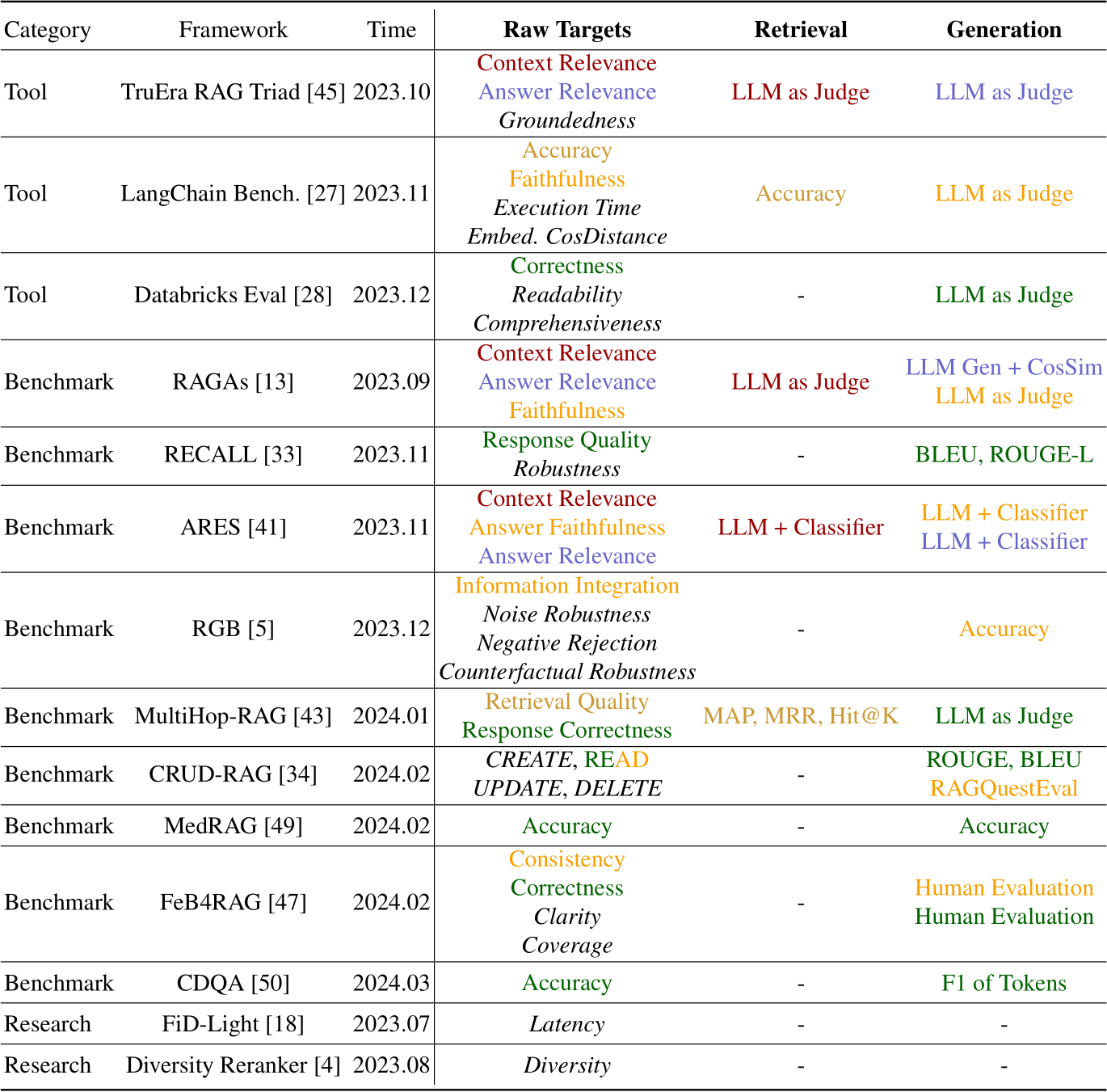This screenshot has height=1092, width=1107.
Task: Click the TruEra RAG Triad citation [45]
Action: [326, 92]
